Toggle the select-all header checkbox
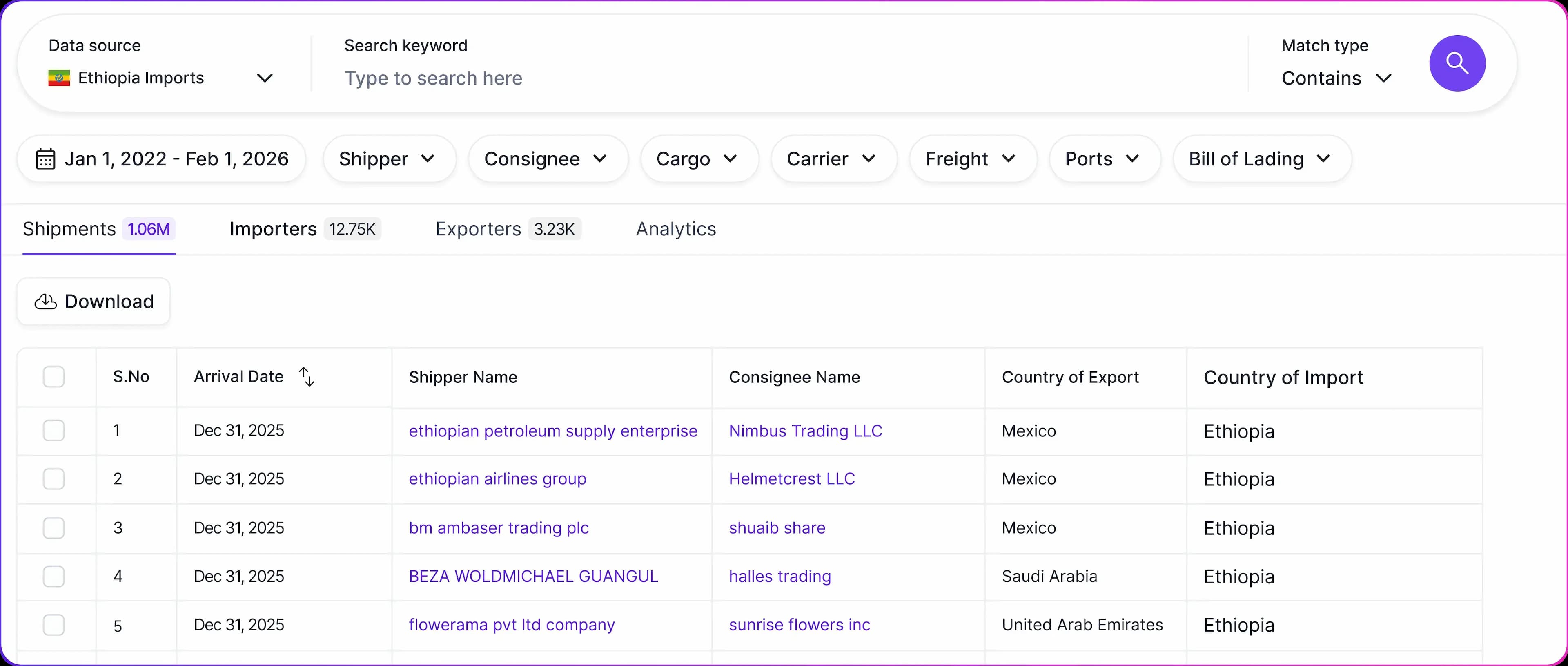The height and width of the screenshot is (666, 1568). pyautogui.click(x=53, y=377)
